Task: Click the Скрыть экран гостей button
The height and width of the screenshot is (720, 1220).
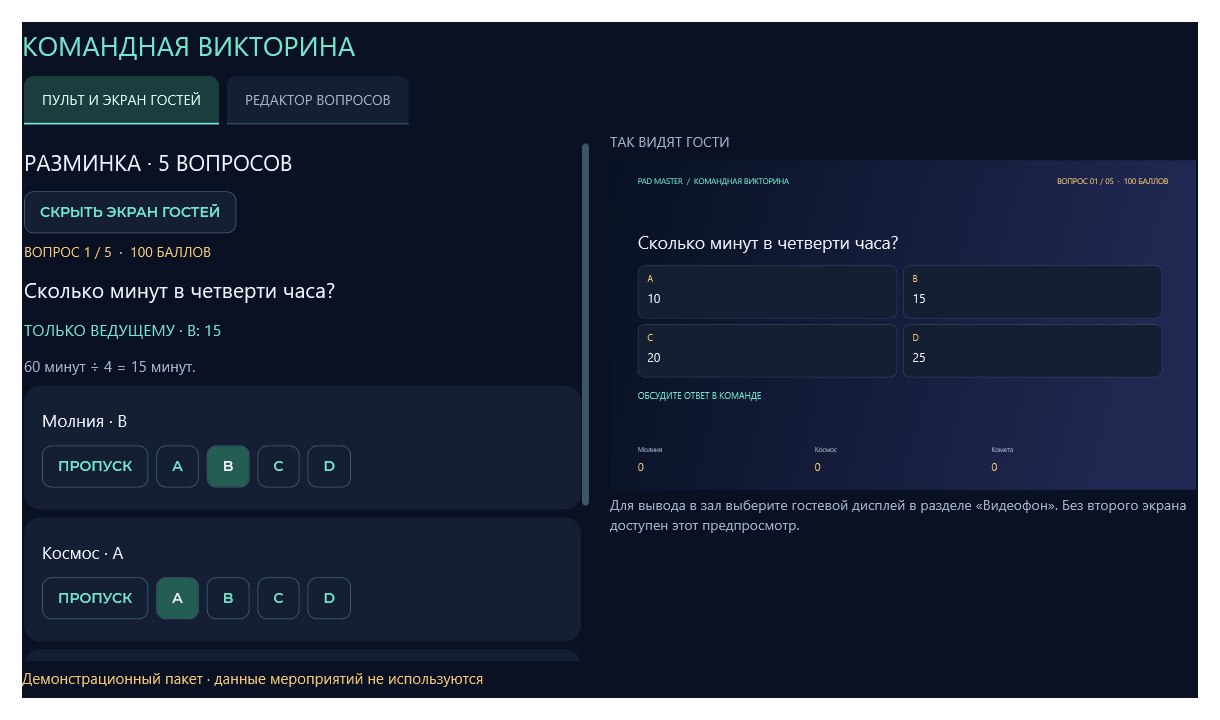Action: coord(130,212)
